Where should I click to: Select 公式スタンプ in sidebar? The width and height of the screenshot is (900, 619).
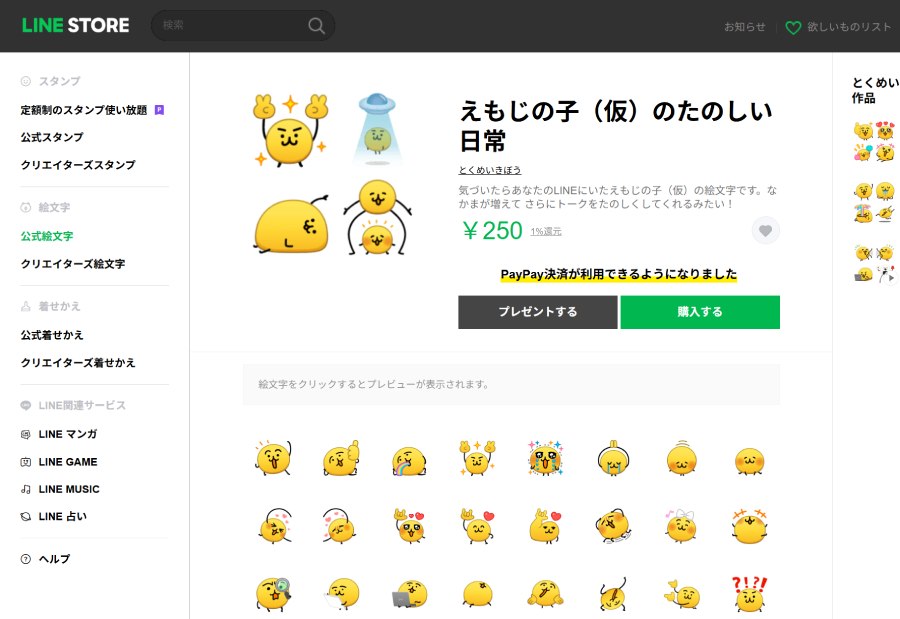52,137
